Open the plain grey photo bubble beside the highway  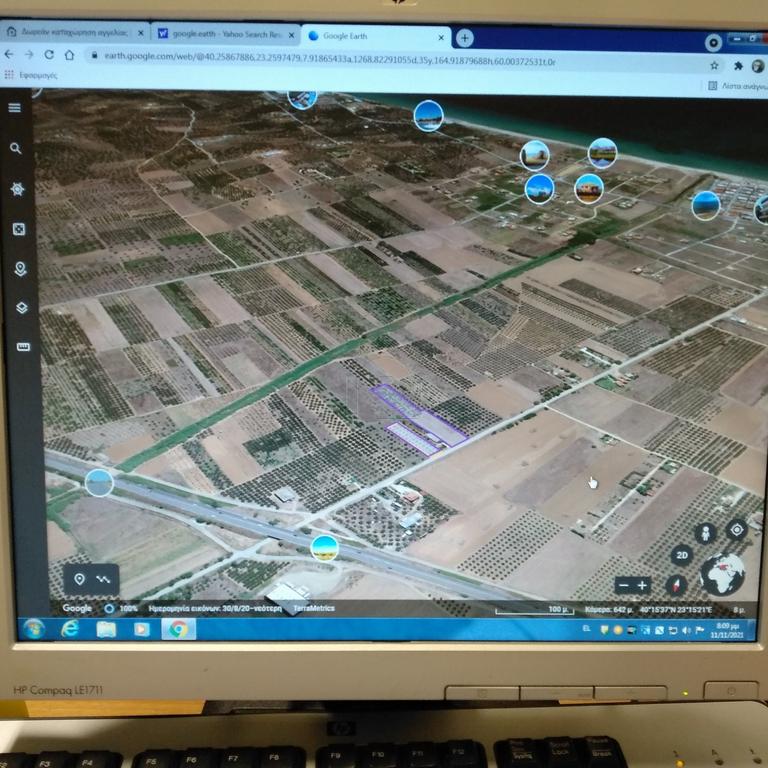coord(99,482)
